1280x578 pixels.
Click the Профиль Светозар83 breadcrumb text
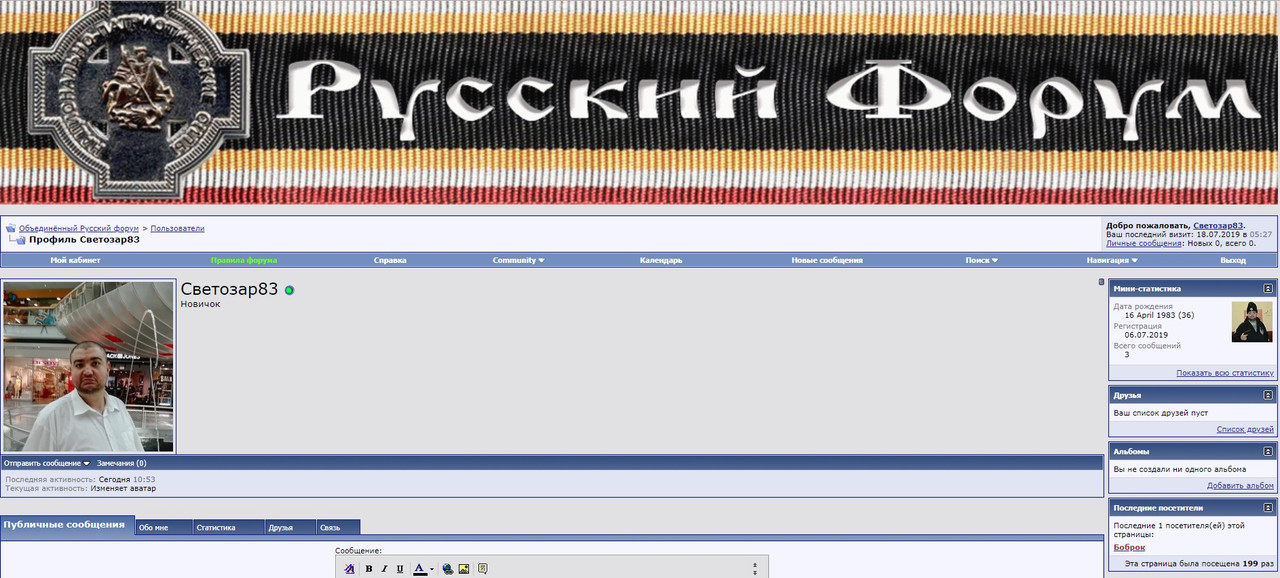pyautogui.click(x=84, y=239)
